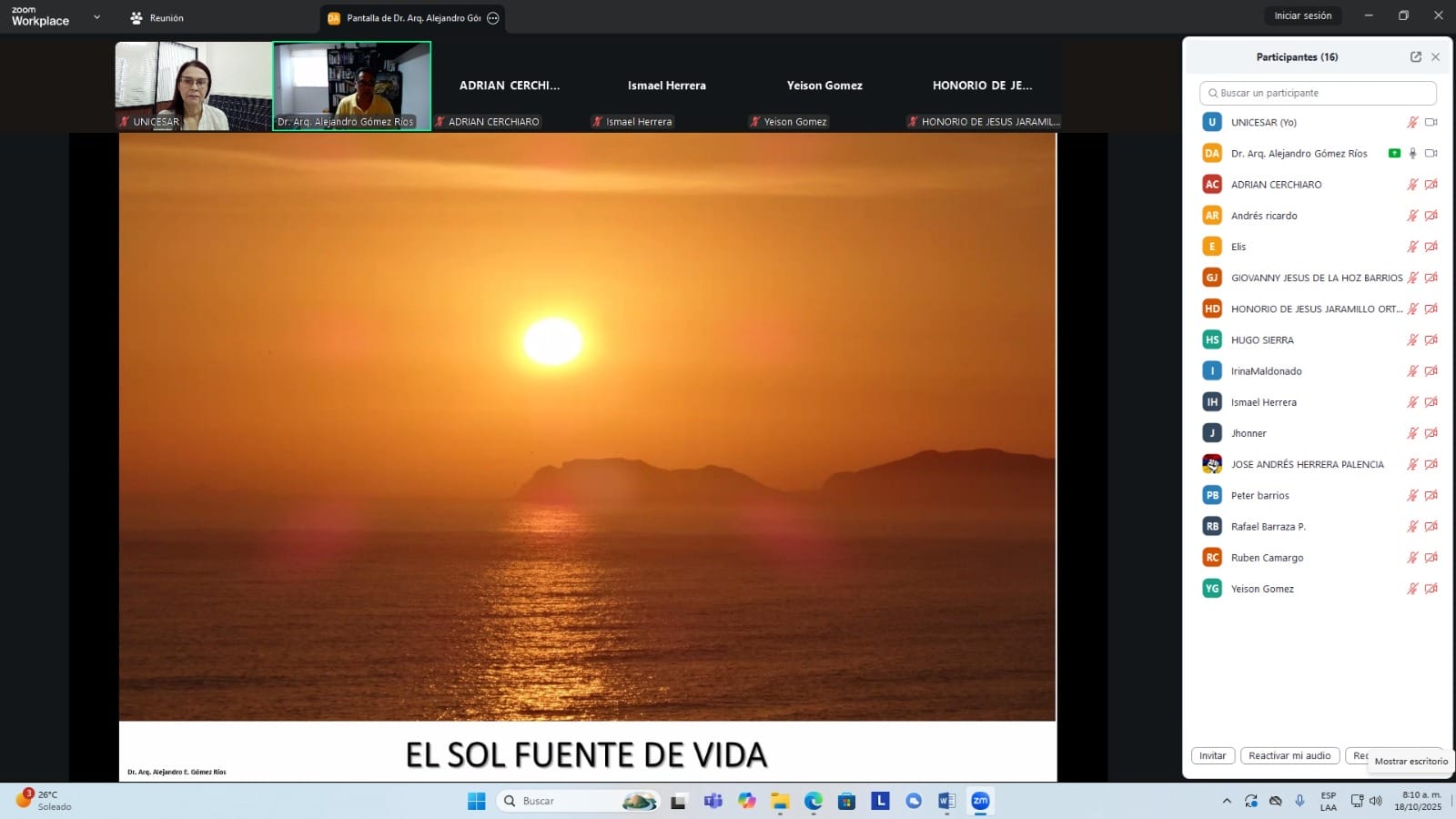Open Microsoft Teams from the taskbar

[713, 801]
